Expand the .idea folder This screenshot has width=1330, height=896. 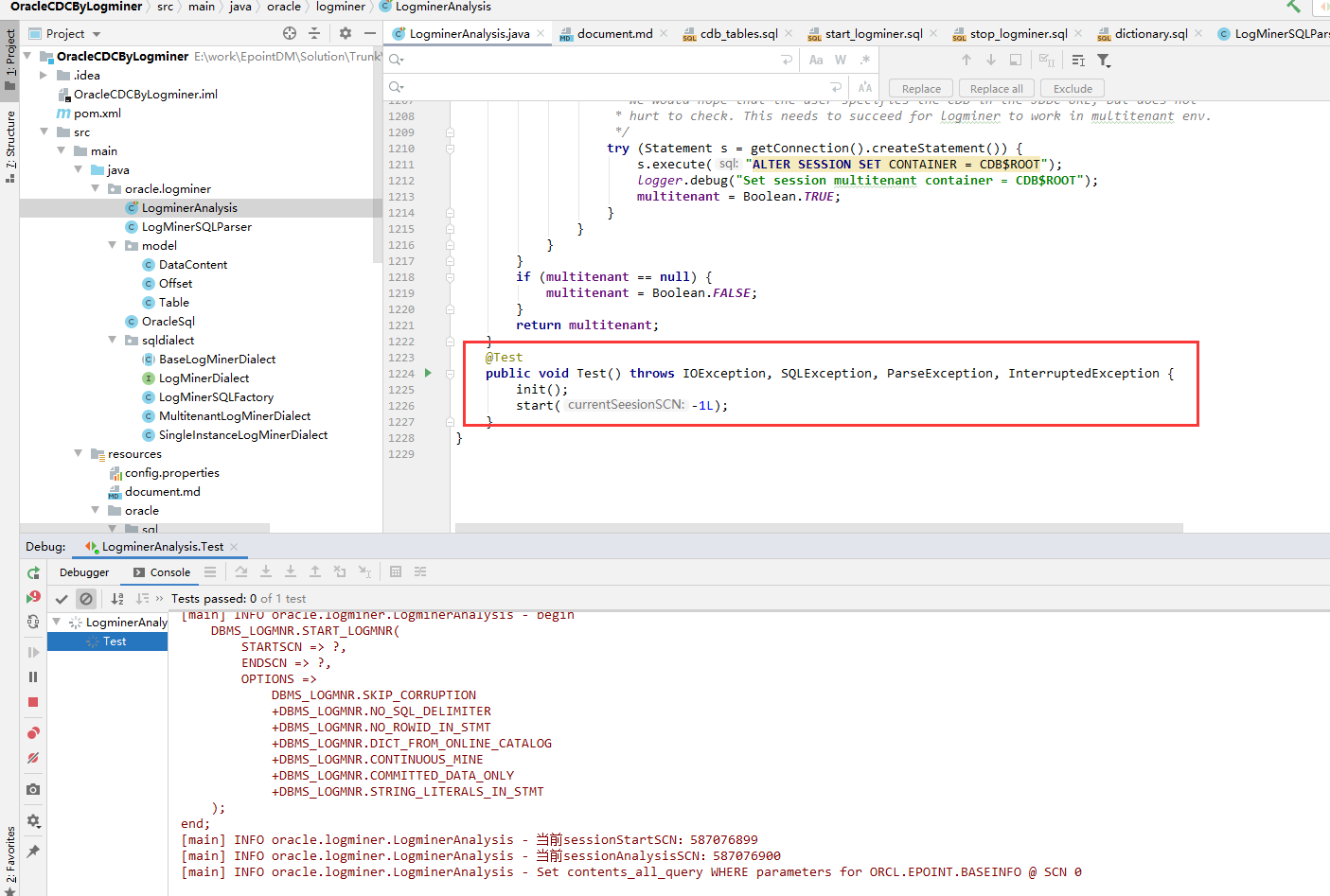pyautogui.click(x=44, y=76)
